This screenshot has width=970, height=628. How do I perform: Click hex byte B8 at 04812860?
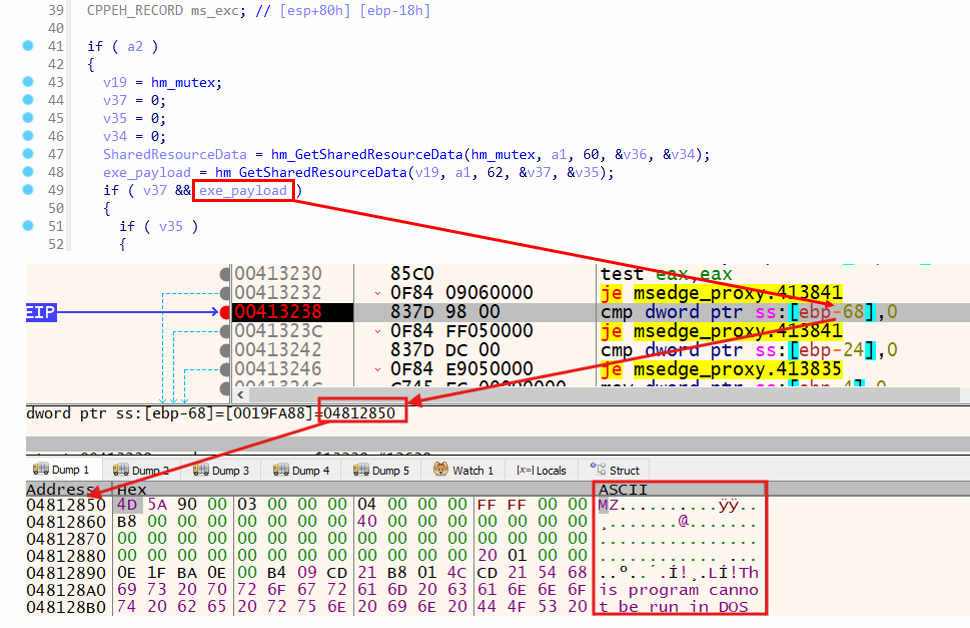[127, 522]
